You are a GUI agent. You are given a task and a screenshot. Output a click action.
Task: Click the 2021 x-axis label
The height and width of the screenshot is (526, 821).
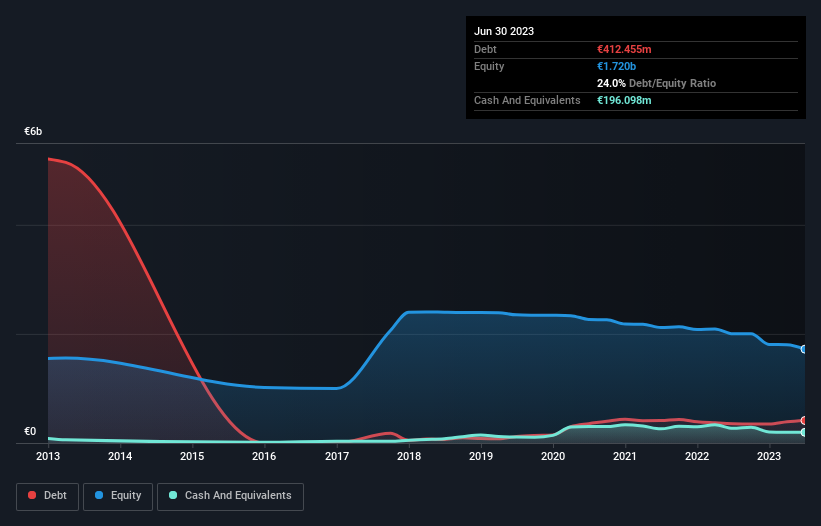click(x=625, y=456)
